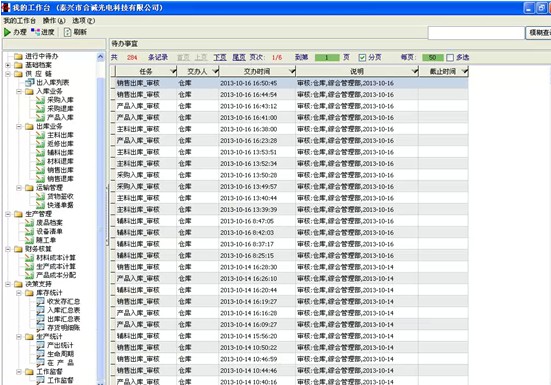
Task: Collapse the 出库业务 folder
Action: [x=19, y=126]
